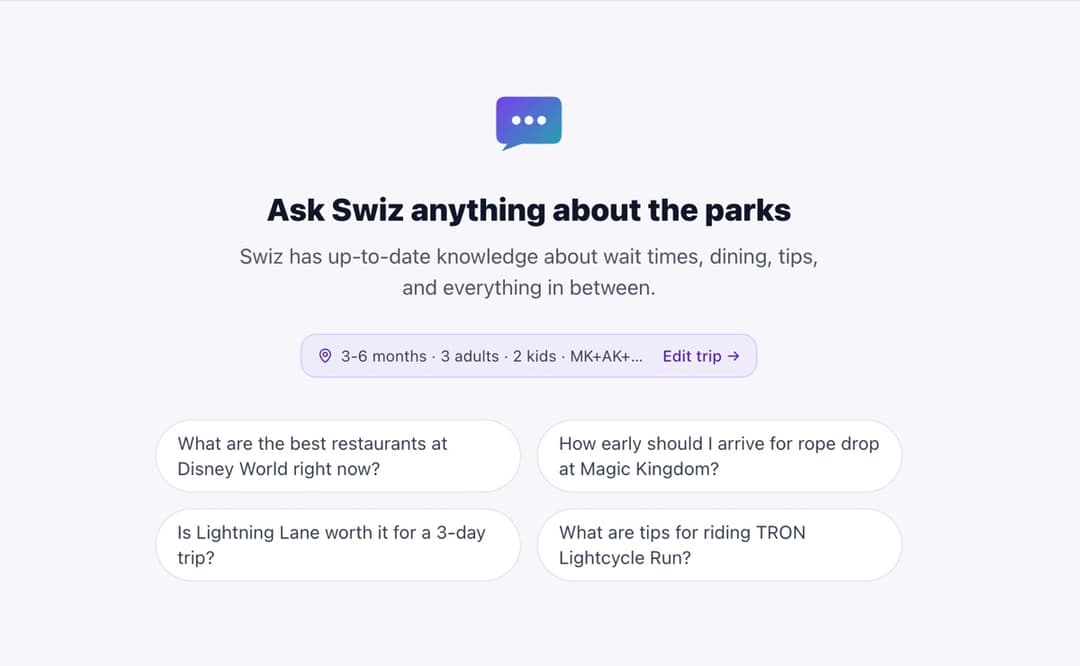Click the subtitle about wait times and dining
1080x666 pixels.
(528, 271)
